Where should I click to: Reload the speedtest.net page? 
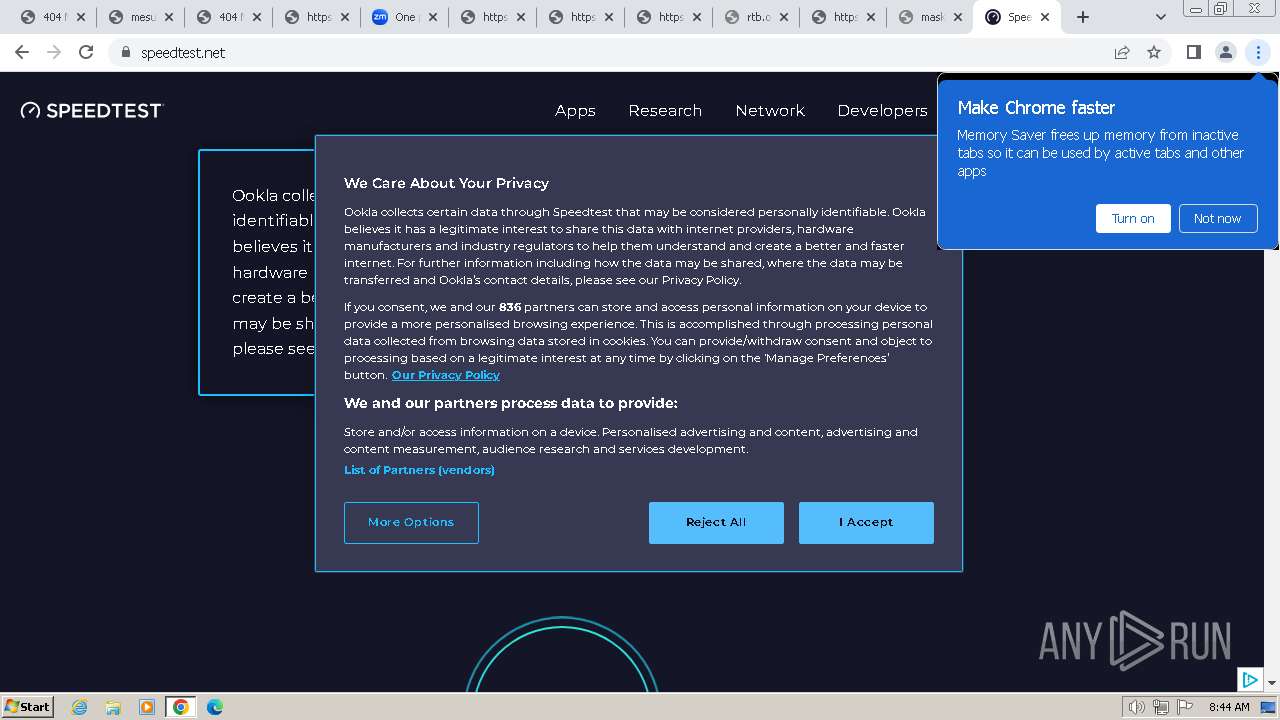click(86, 52)
